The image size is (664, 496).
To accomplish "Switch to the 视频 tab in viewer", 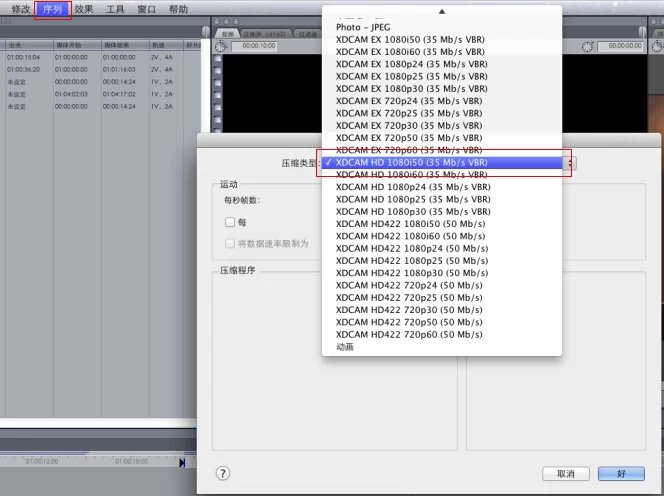I will 227,34.
